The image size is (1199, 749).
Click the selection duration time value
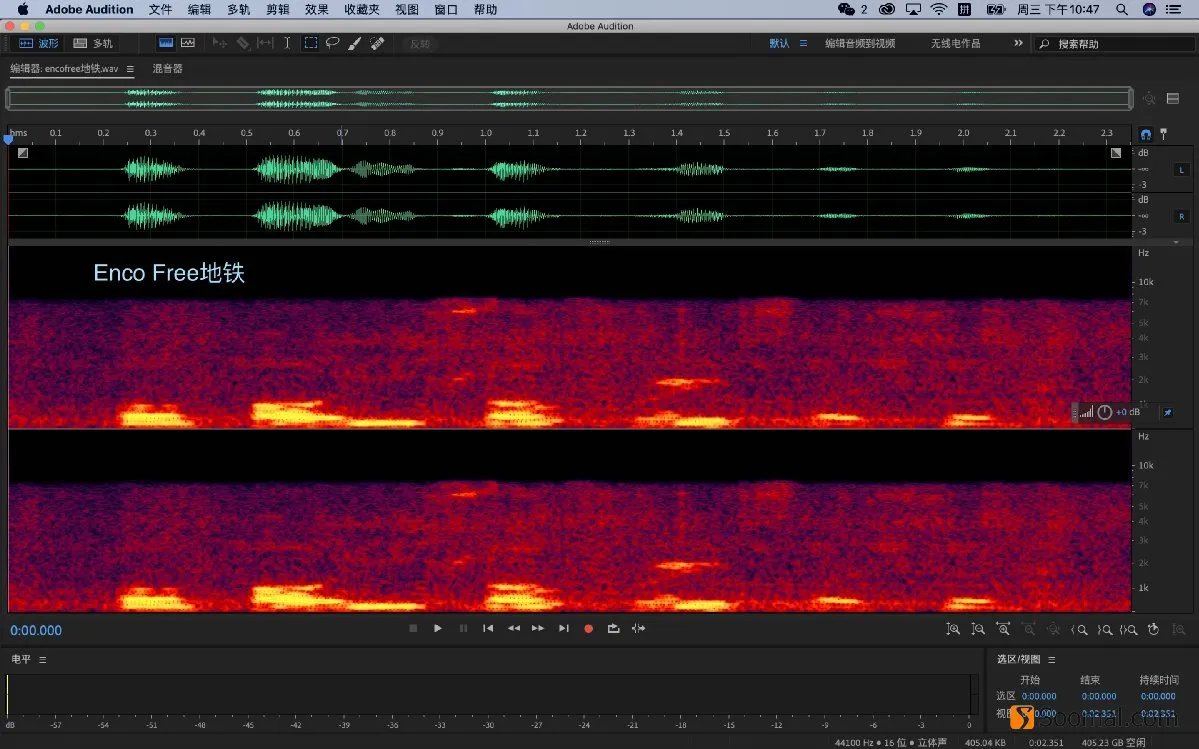pos(1158,696)
